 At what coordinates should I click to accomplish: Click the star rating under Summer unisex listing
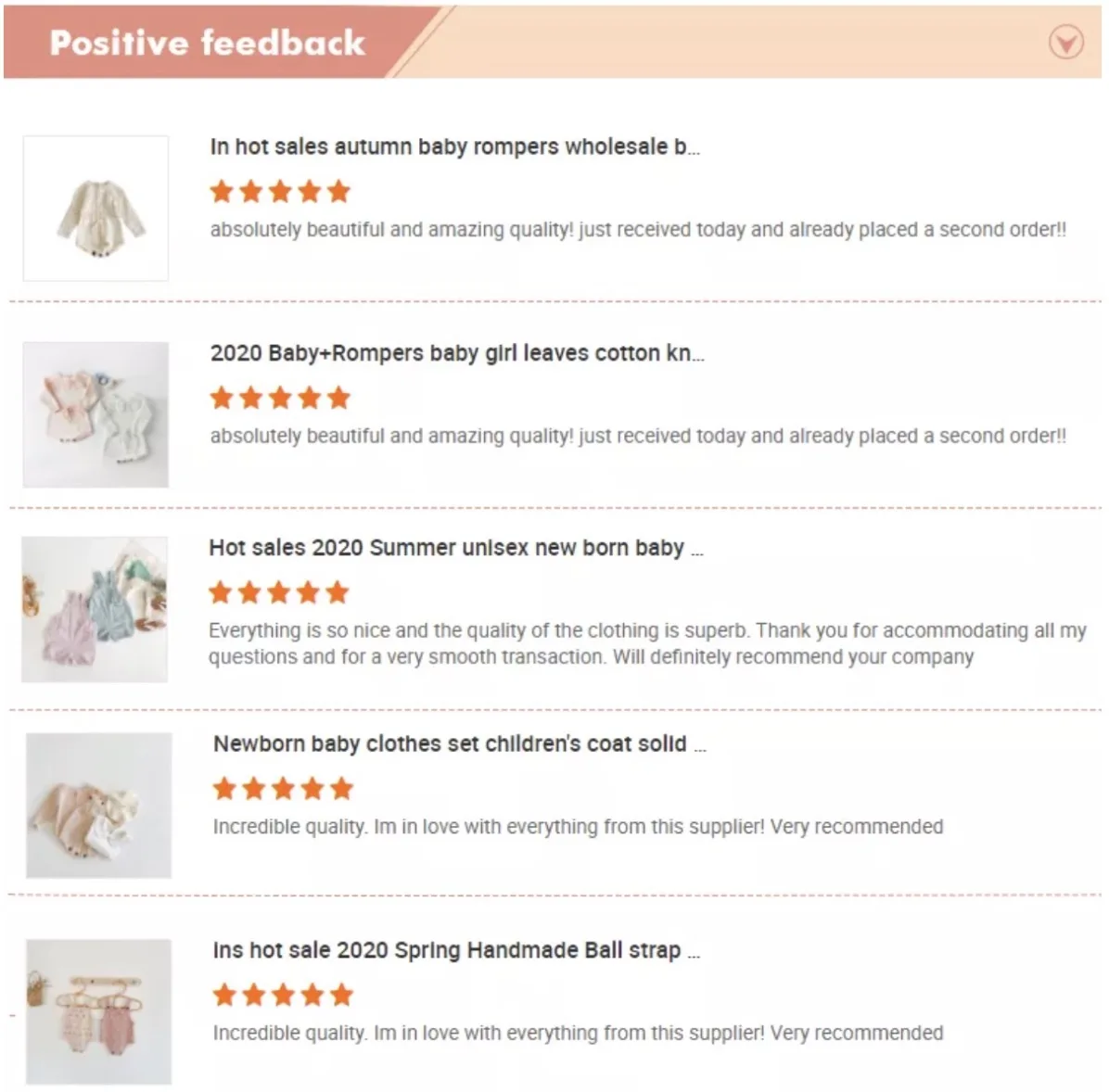[x=279, y=592]
